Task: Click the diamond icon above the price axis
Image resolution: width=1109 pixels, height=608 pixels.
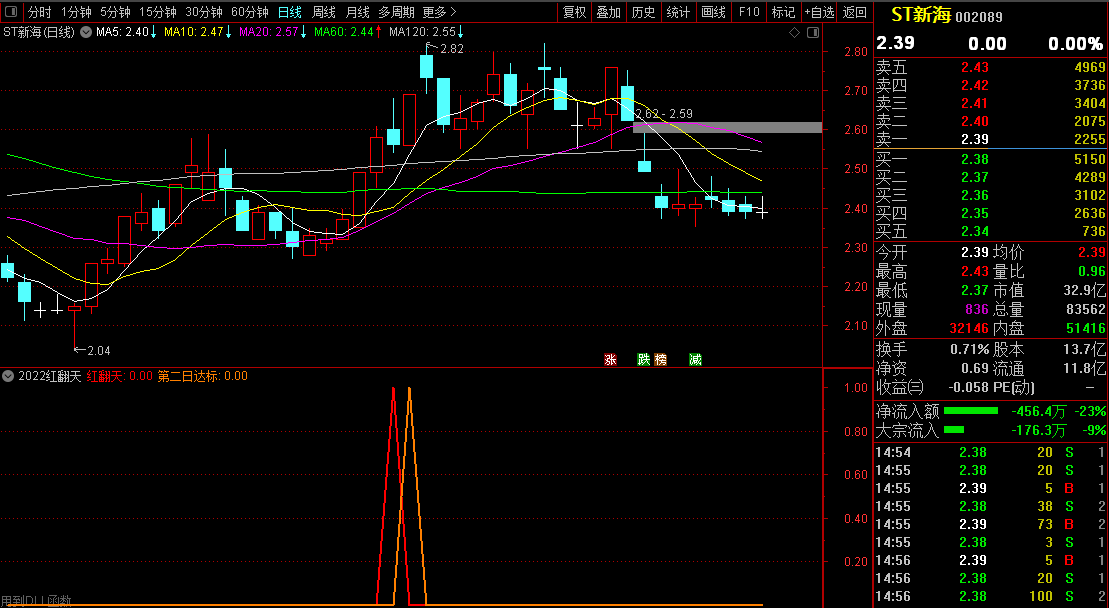Action: tap(794, 33)
